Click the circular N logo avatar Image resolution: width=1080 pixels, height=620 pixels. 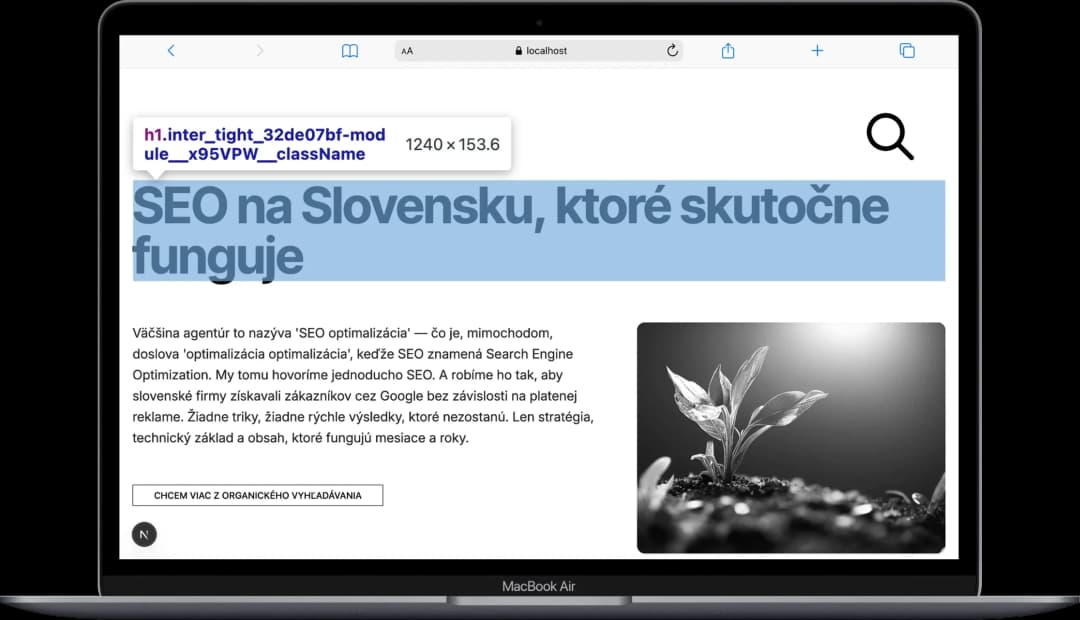[144, 534]
